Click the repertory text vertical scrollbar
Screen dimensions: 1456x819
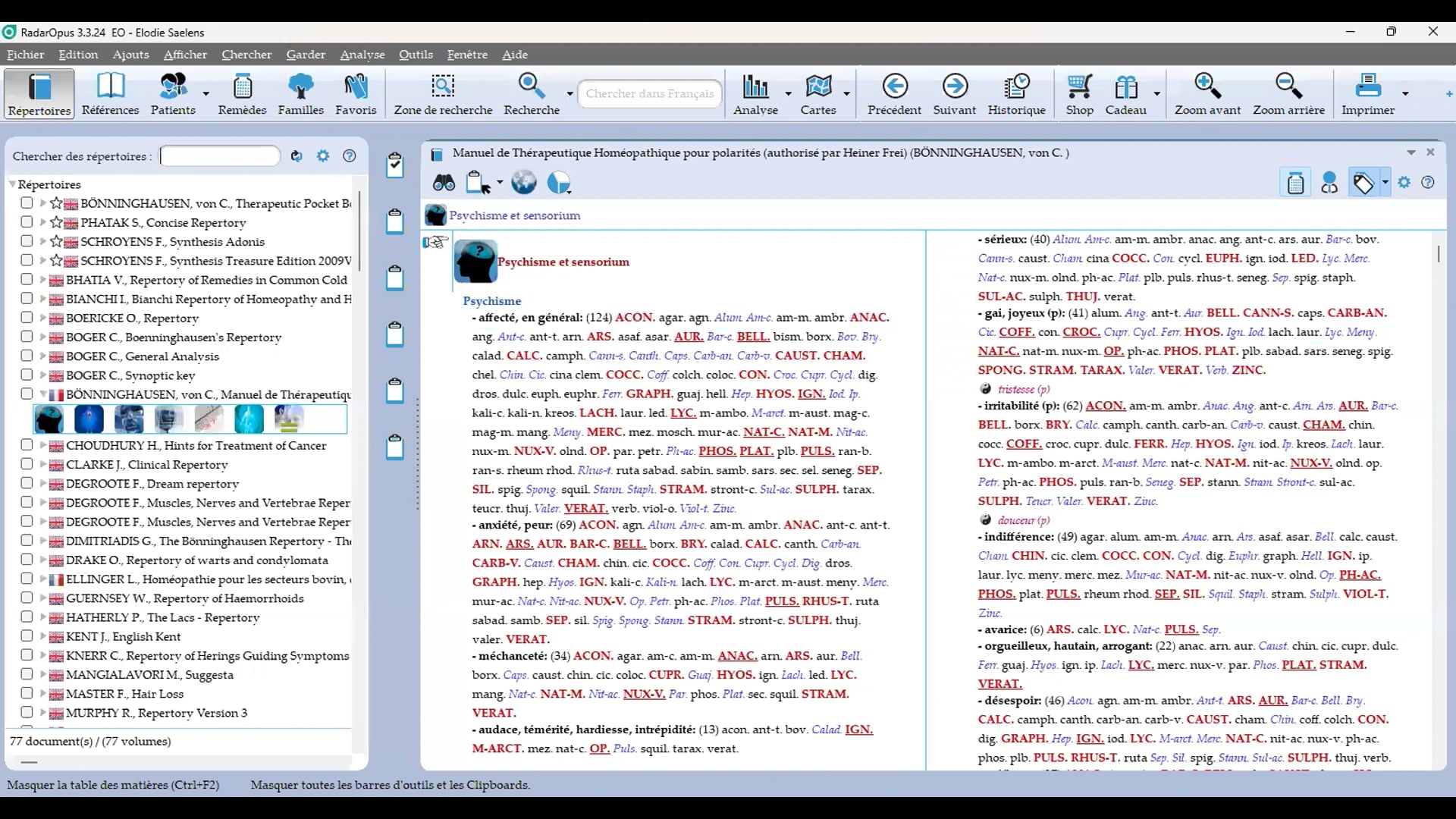click(1438, 253)
